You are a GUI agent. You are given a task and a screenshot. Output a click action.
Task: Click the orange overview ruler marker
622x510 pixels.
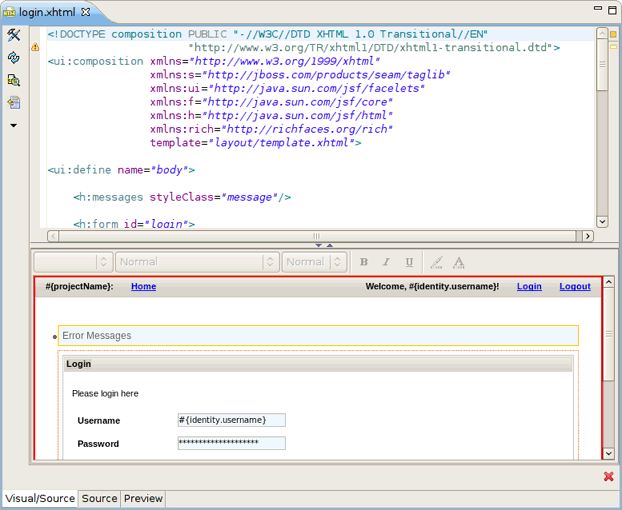[613, 35]
